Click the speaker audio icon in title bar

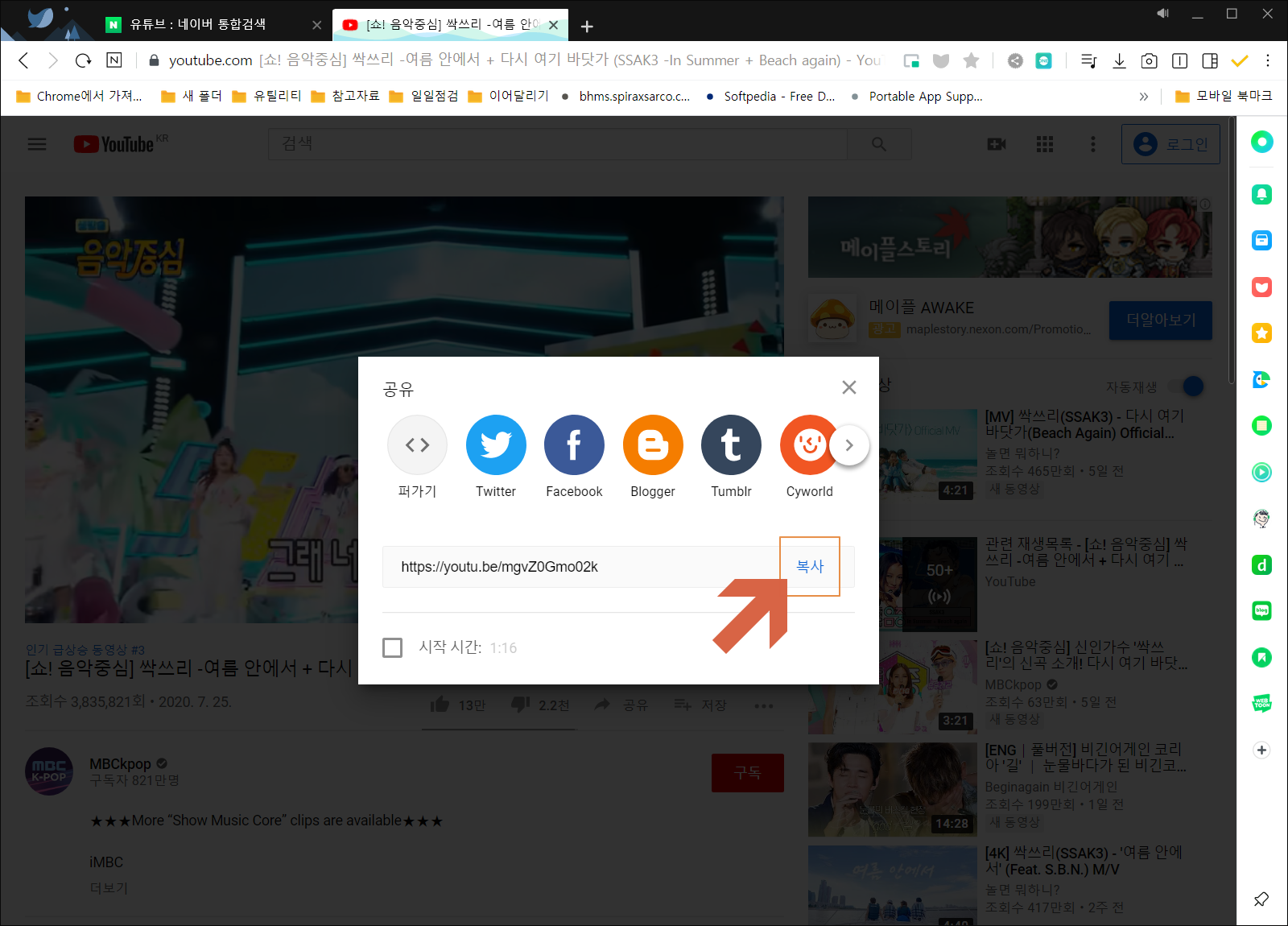(1163, 13)
